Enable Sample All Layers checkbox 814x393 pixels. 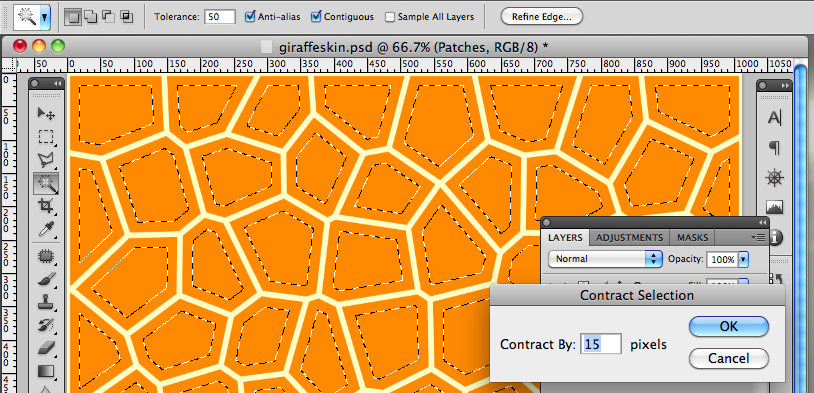[x=390, y=17]
